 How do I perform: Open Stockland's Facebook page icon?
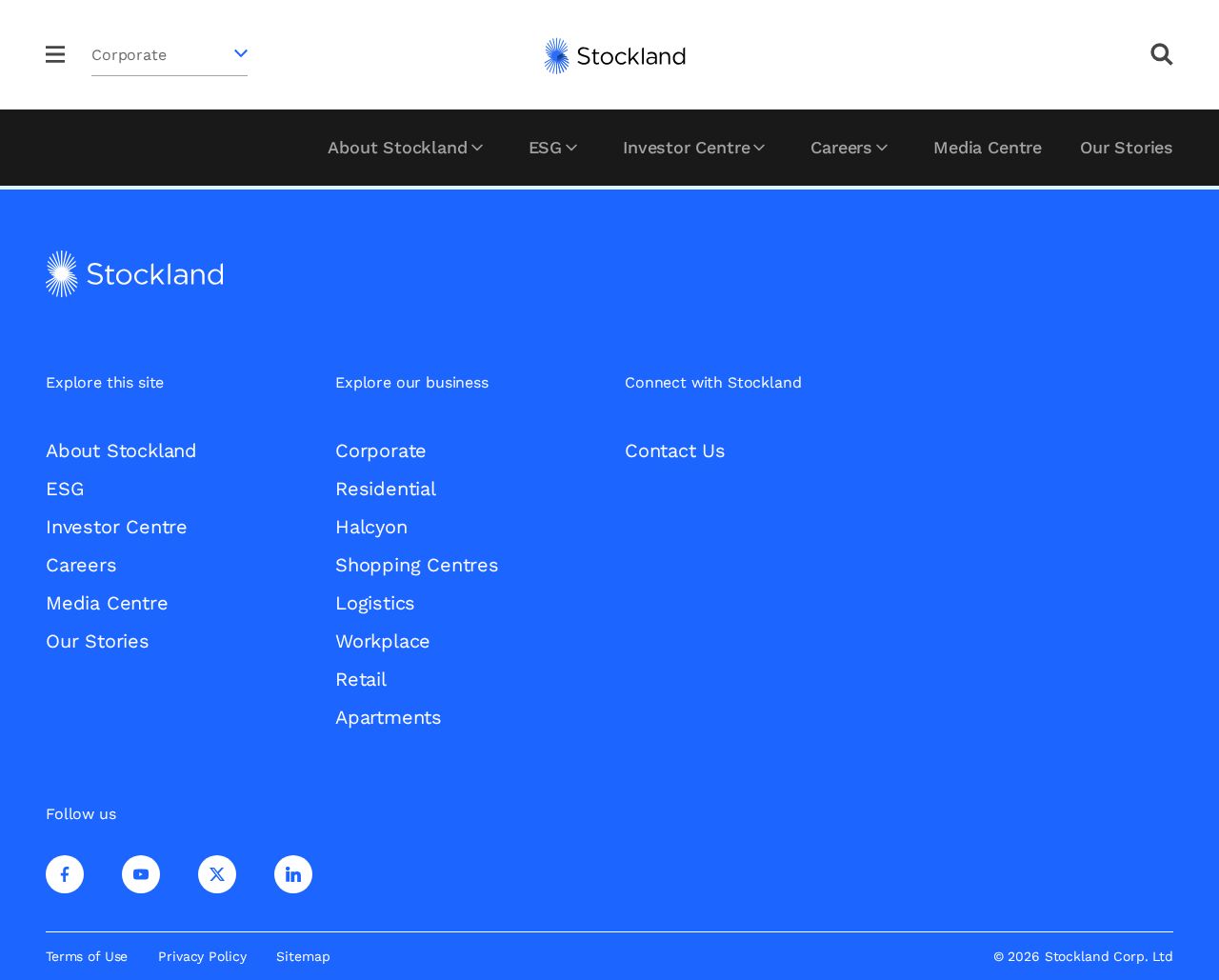(65, 874)
